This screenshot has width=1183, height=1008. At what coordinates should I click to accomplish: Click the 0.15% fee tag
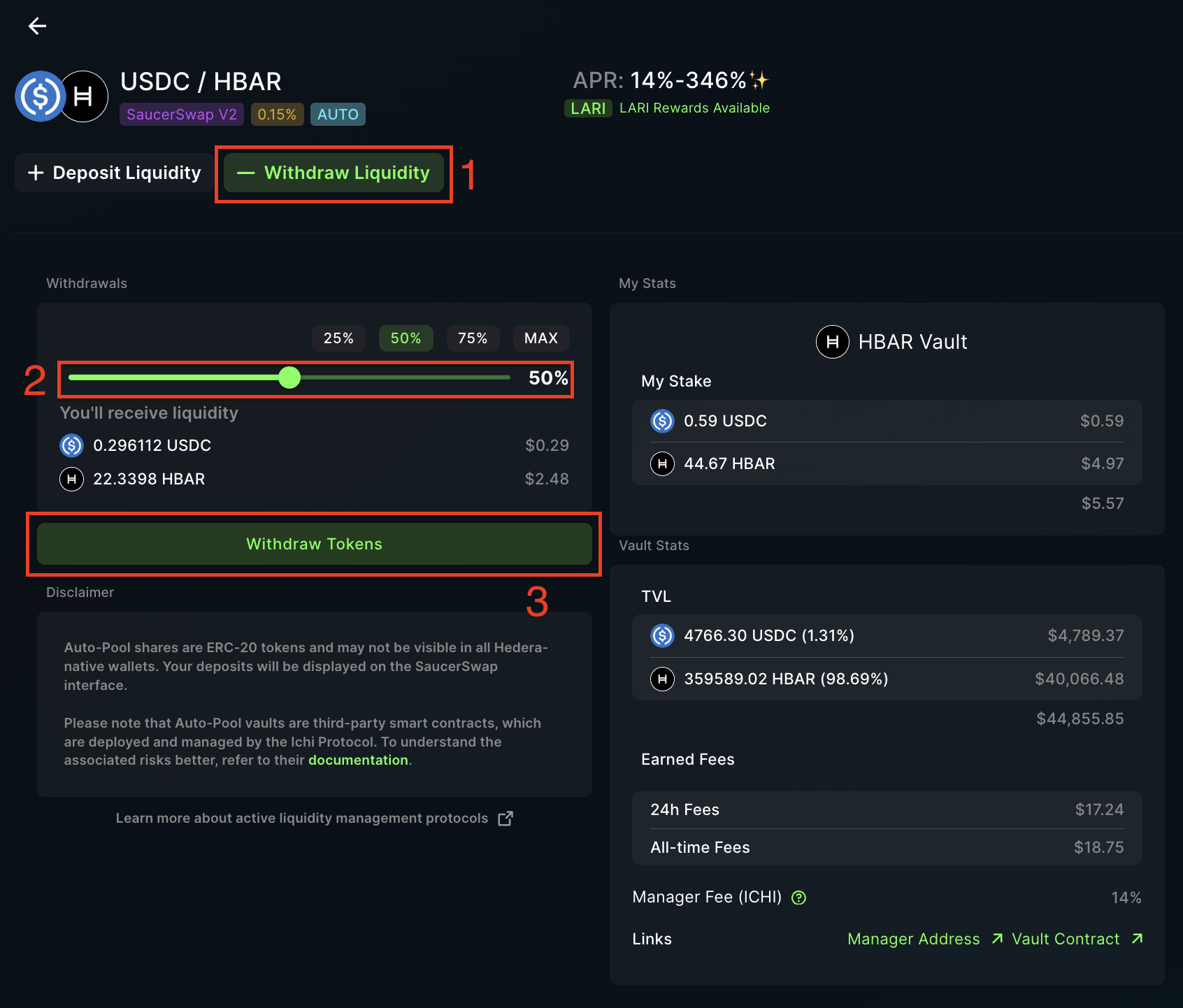click(277, 115)
